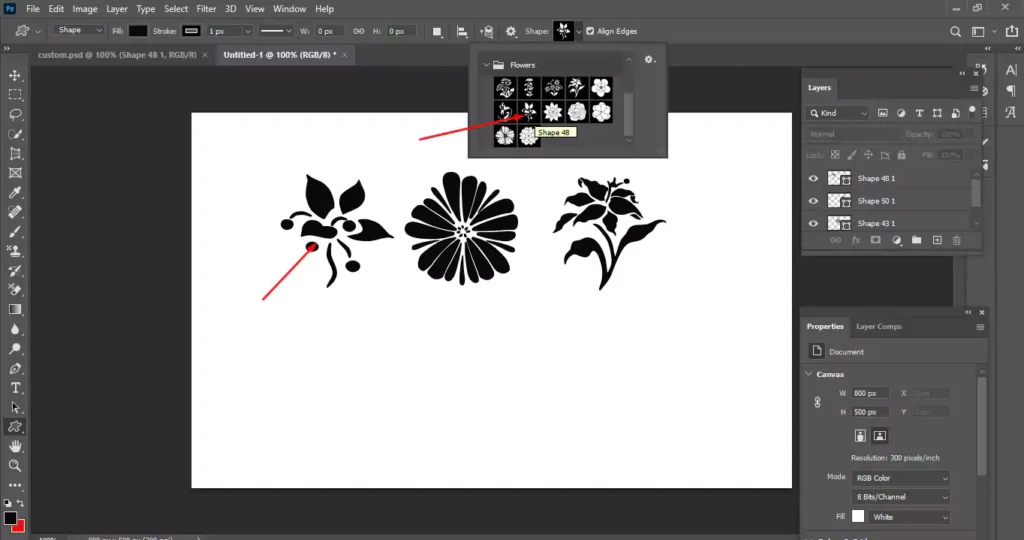Collapse the Flowers shape group
Screen dimensions: 1024x540
coord(486,65)
